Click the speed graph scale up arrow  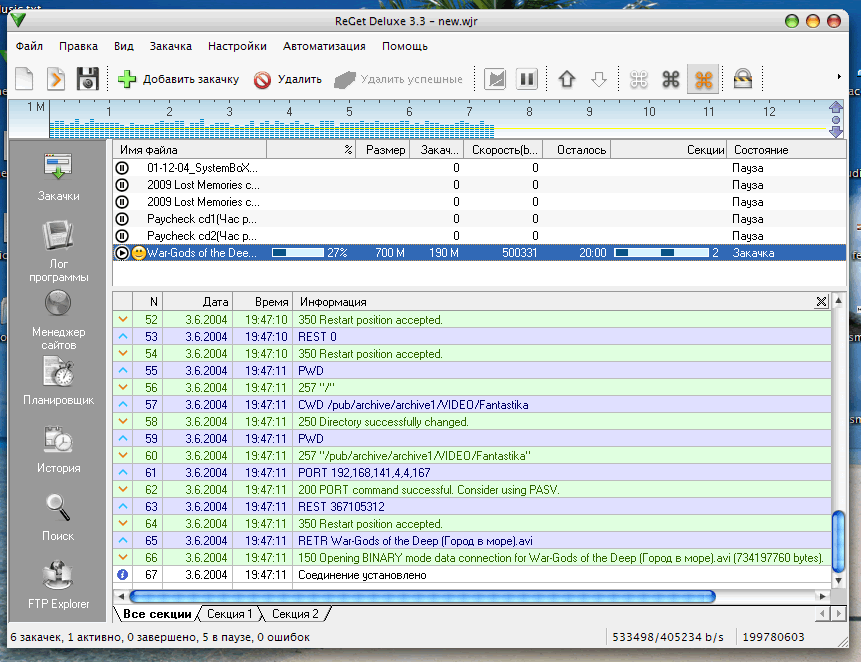point(836,107)
